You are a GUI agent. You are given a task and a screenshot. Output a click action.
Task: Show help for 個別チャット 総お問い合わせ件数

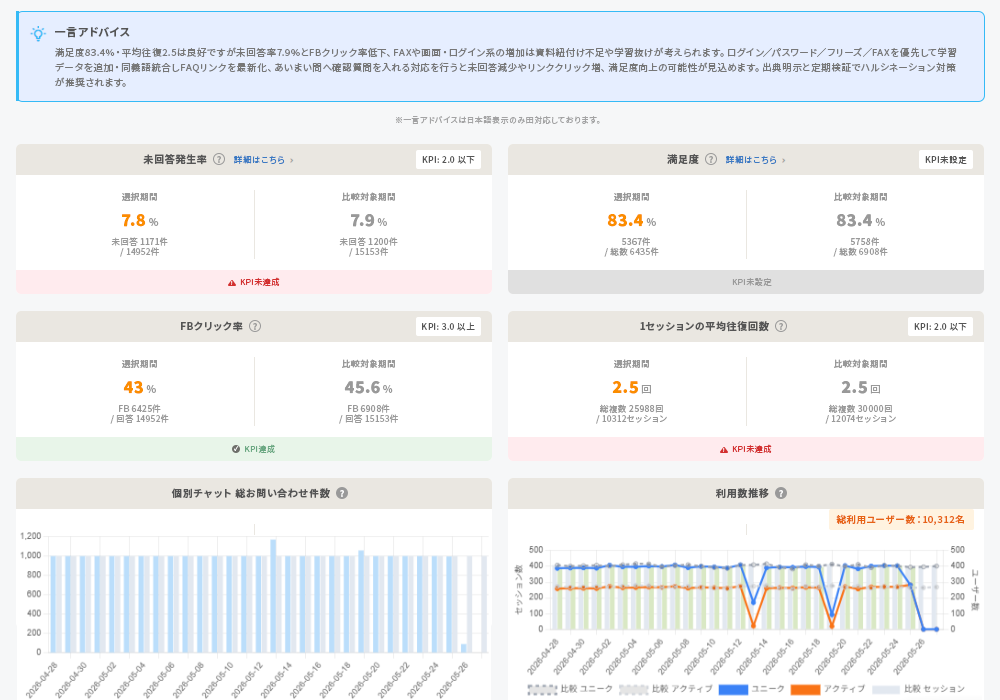pos(342,493)
